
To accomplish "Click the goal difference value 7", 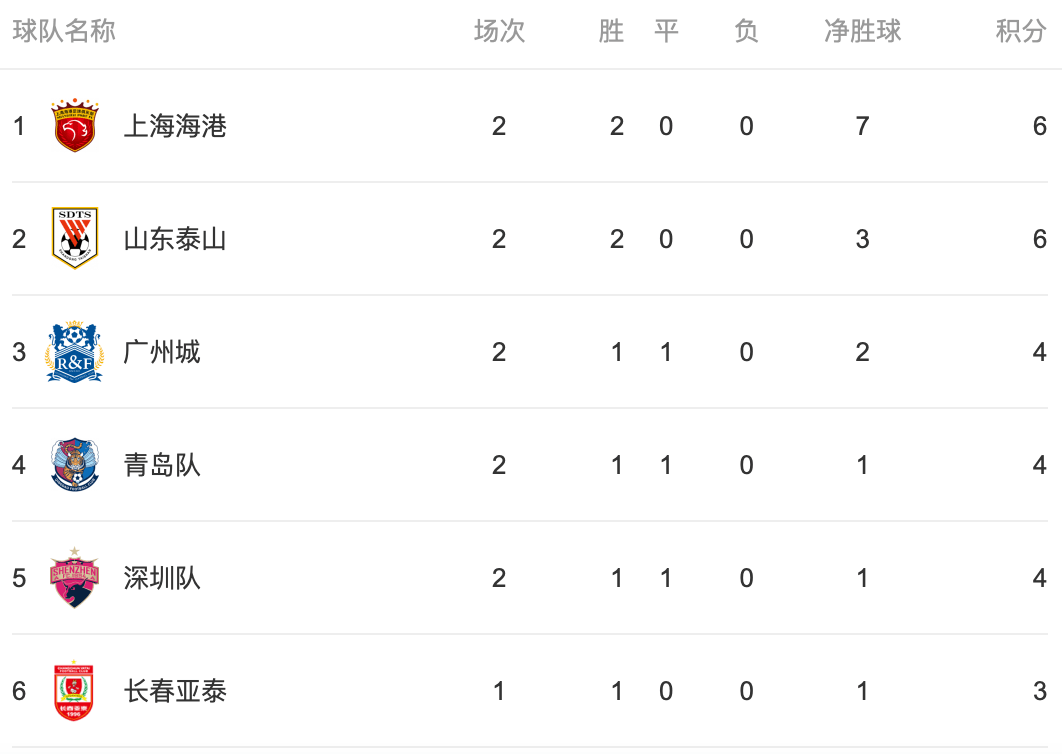I will pyautogui.click(x=862, y=126).
